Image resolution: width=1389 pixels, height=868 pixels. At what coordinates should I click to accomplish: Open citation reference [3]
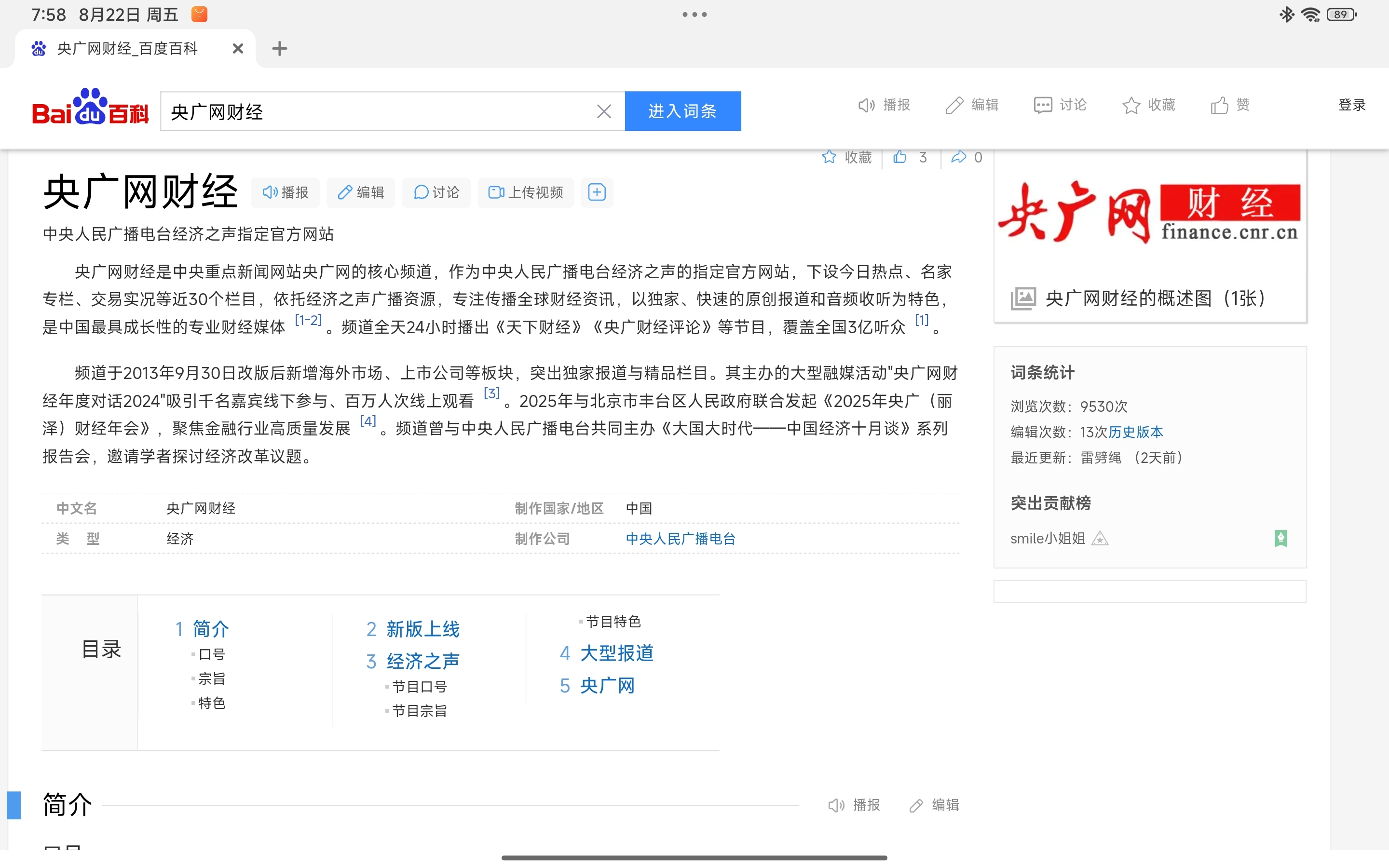point(492,394)
